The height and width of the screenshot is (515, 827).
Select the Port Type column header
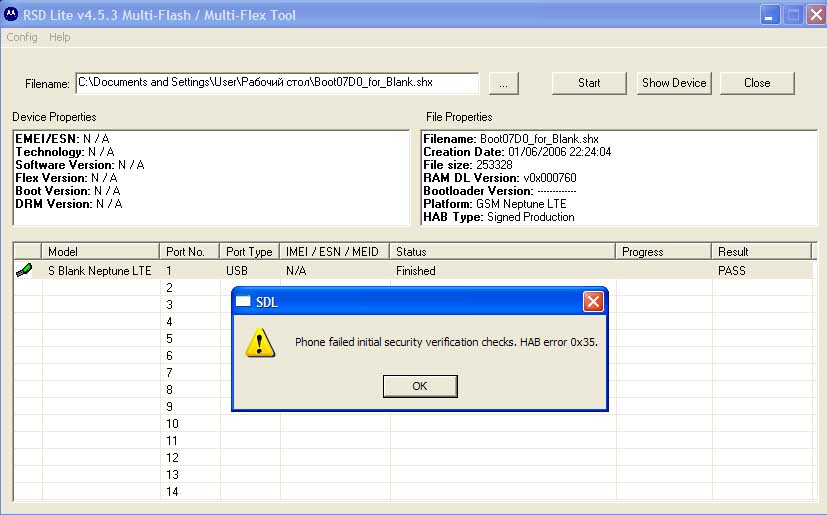click(x=249, y=252)
